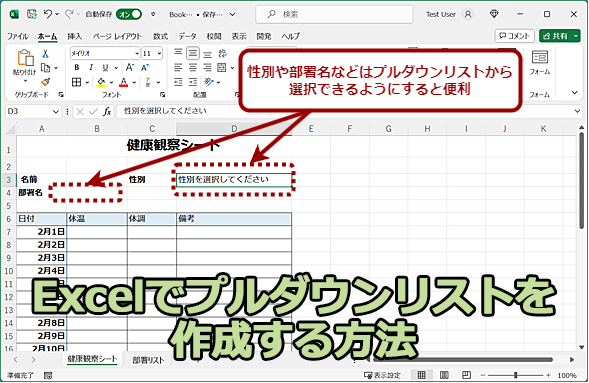Select the Normal view button in status bar
Screen dimensions: 589x383
422,375
